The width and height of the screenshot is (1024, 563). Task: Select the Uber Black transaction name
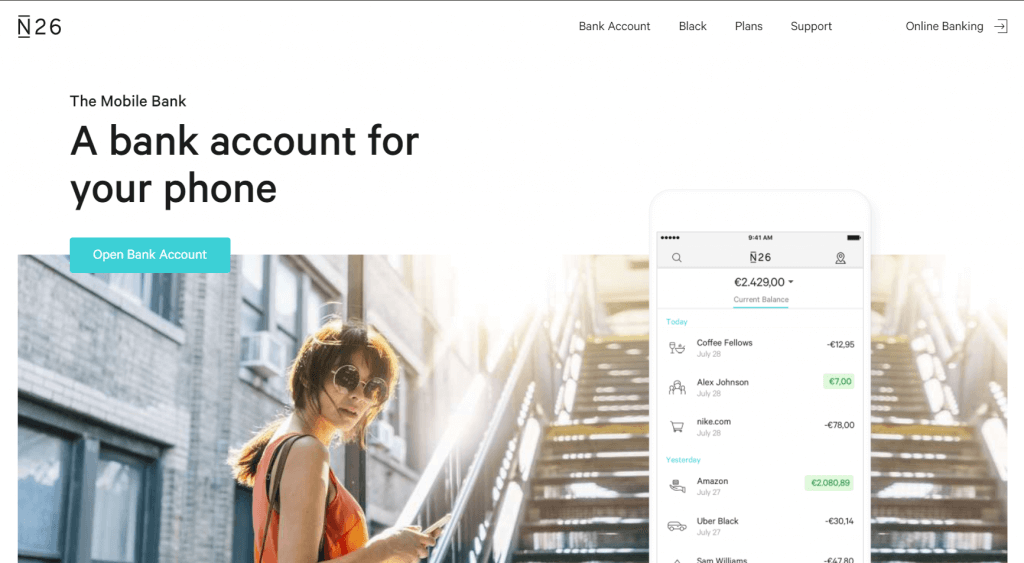pos(717,521)
